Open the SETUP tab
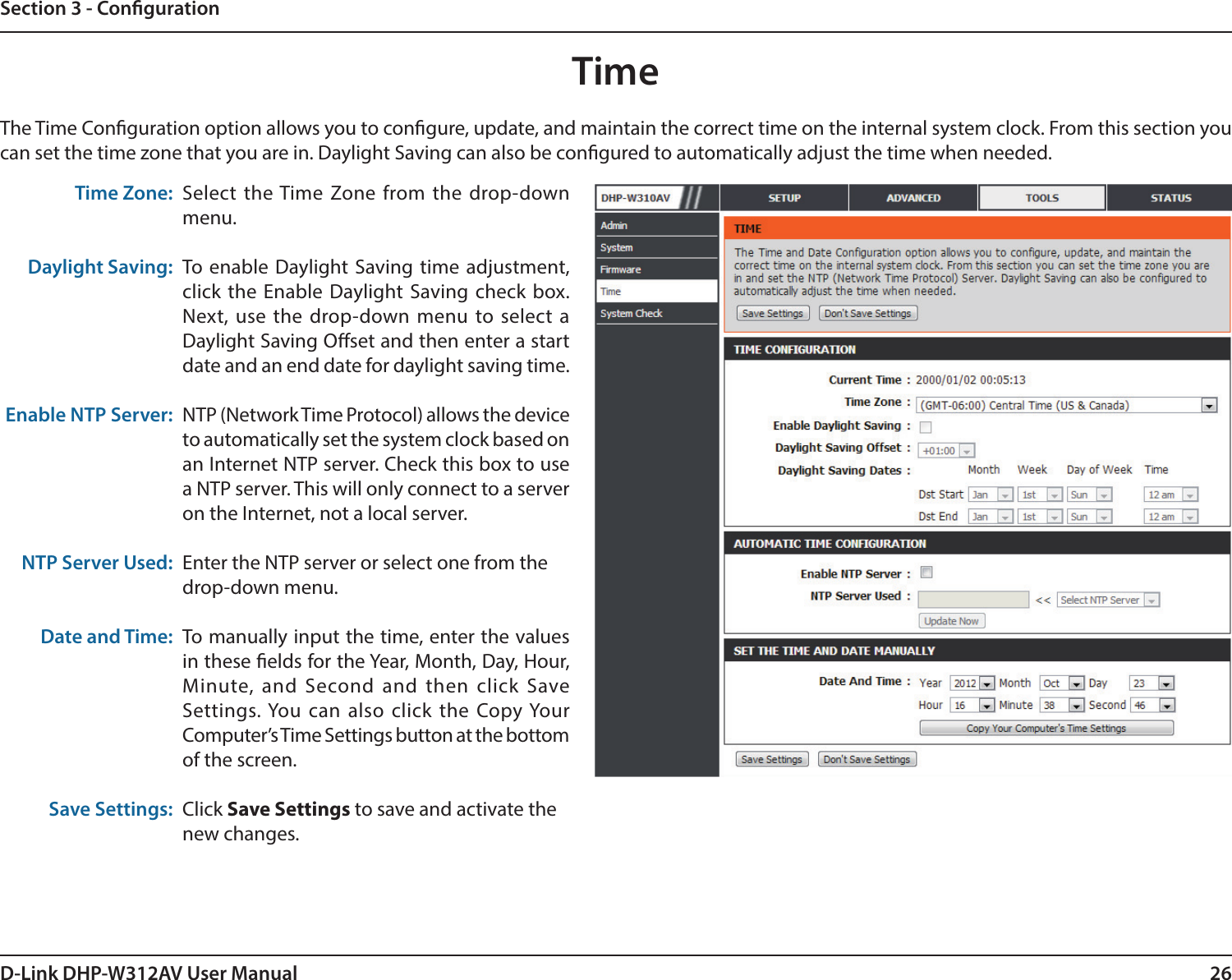Viewport: 1232px width, 980px height. (784, 198)
